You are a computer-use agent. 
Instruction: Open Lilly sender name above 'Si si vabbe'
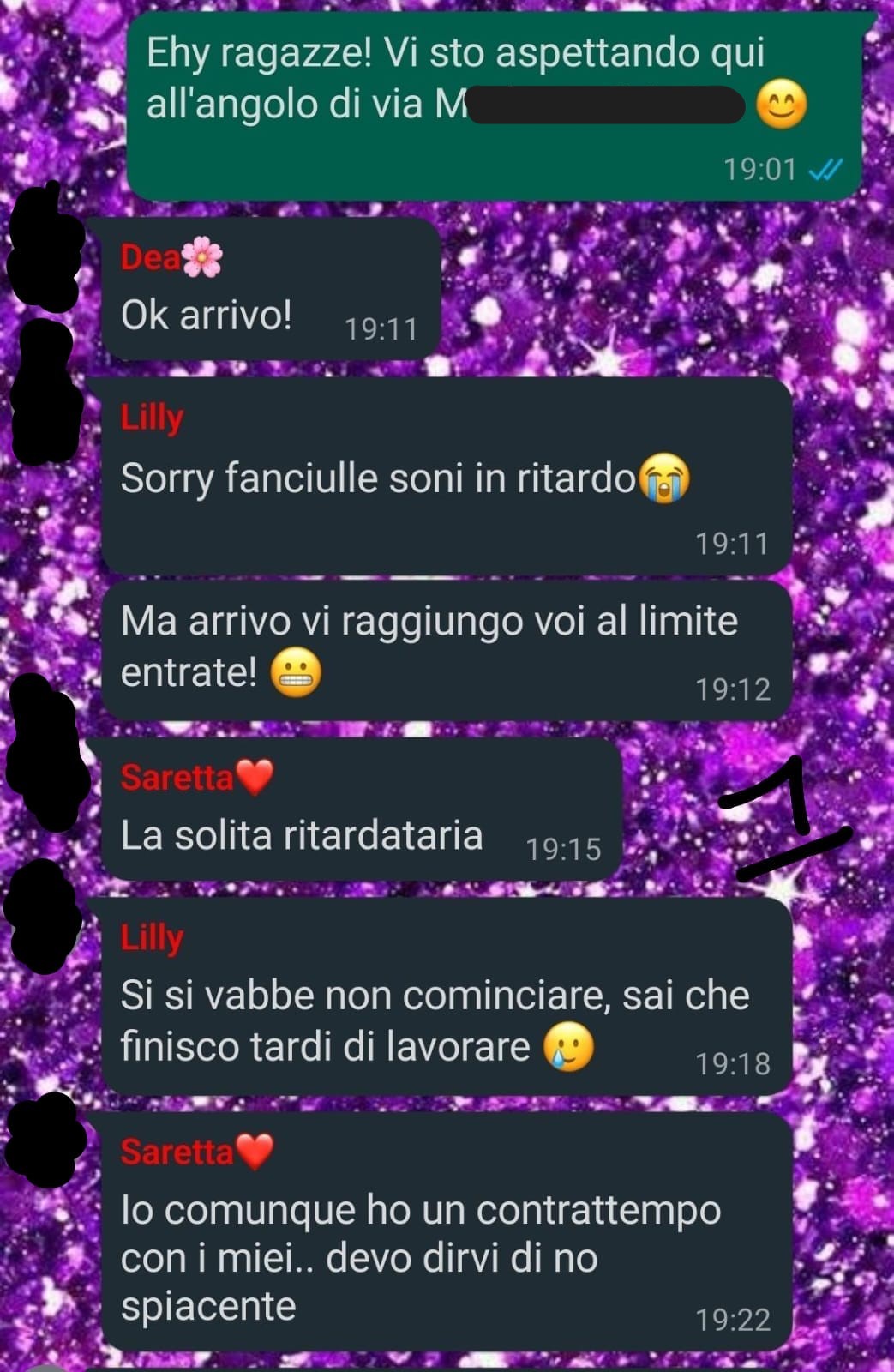pyautogui.click(x=152, y=938)
